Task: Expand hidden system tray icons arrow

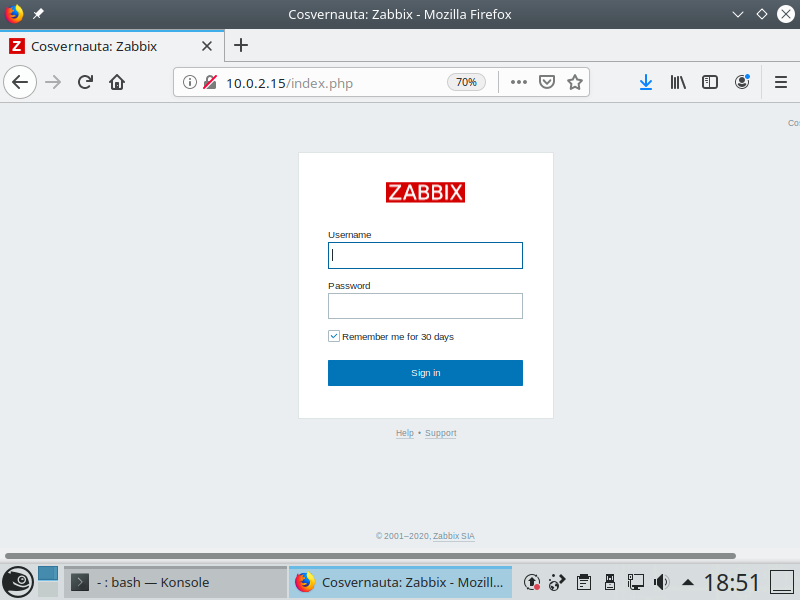Action: point(688,582)
